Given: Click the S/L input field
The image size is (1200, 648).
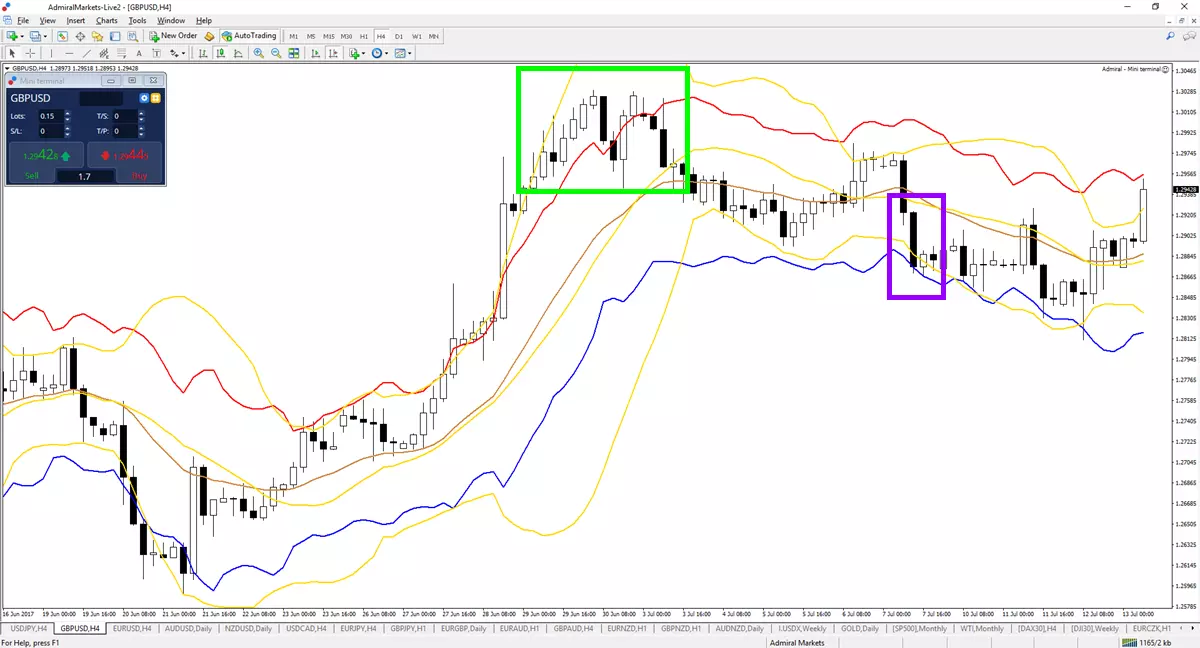Looking at the screenshot, I should click(x=50, y=131).
